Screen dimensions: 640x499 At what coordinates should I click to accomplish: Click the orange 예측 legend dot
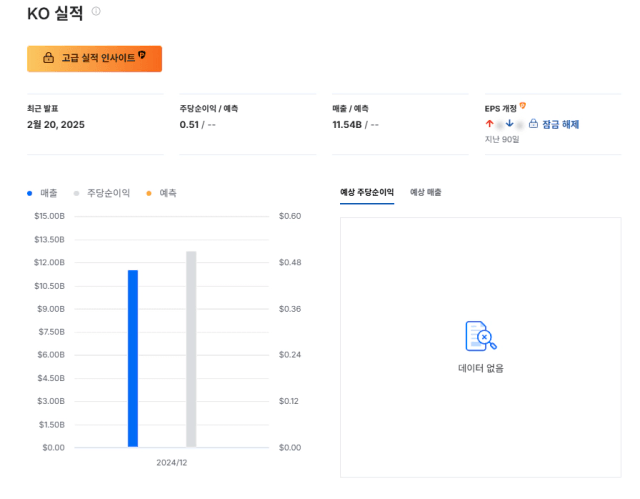pyautogui.click(x=149, y=193)
